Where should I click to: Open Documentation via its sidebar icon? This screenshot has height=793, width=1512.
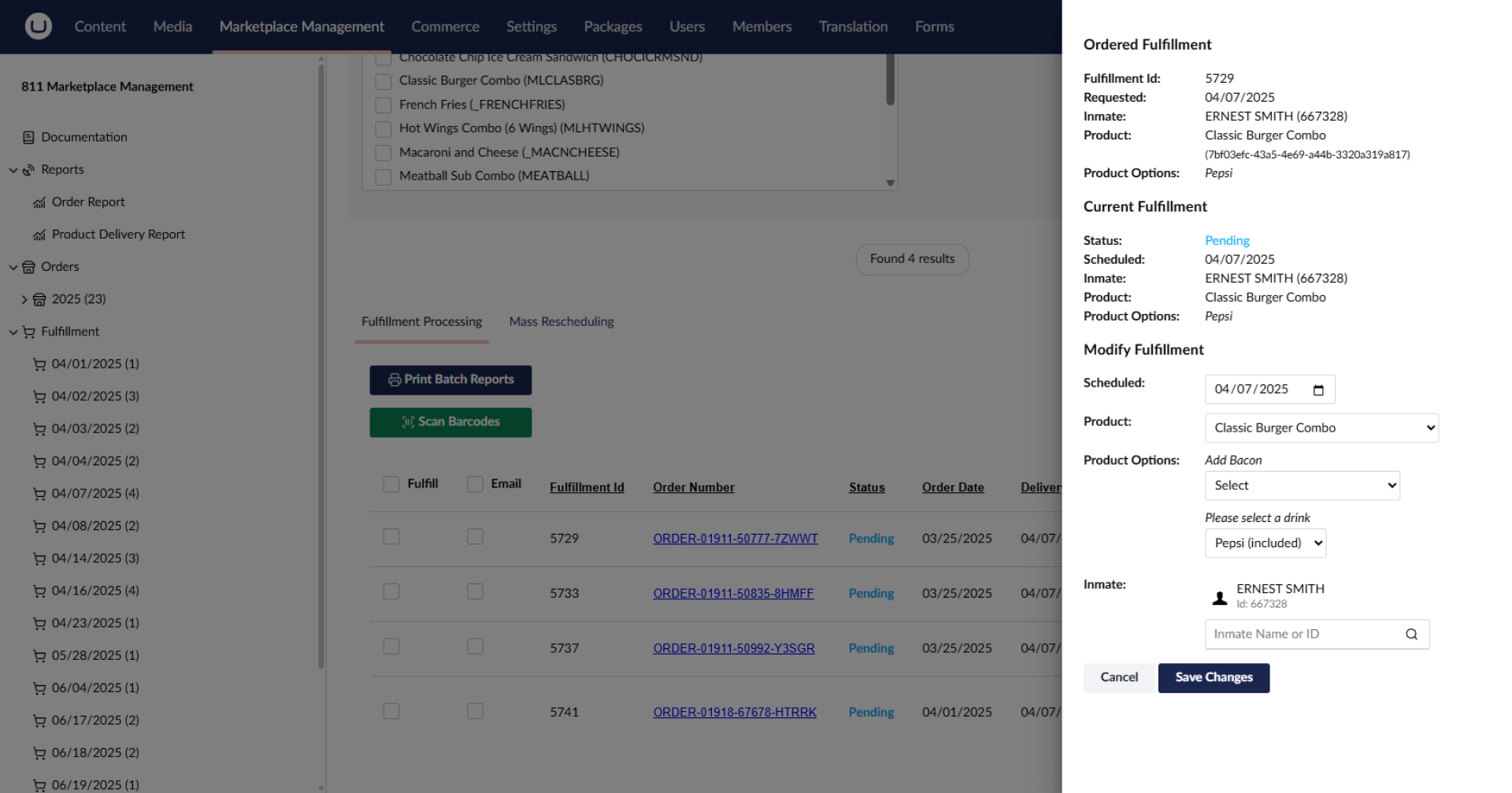click(28, 137)
